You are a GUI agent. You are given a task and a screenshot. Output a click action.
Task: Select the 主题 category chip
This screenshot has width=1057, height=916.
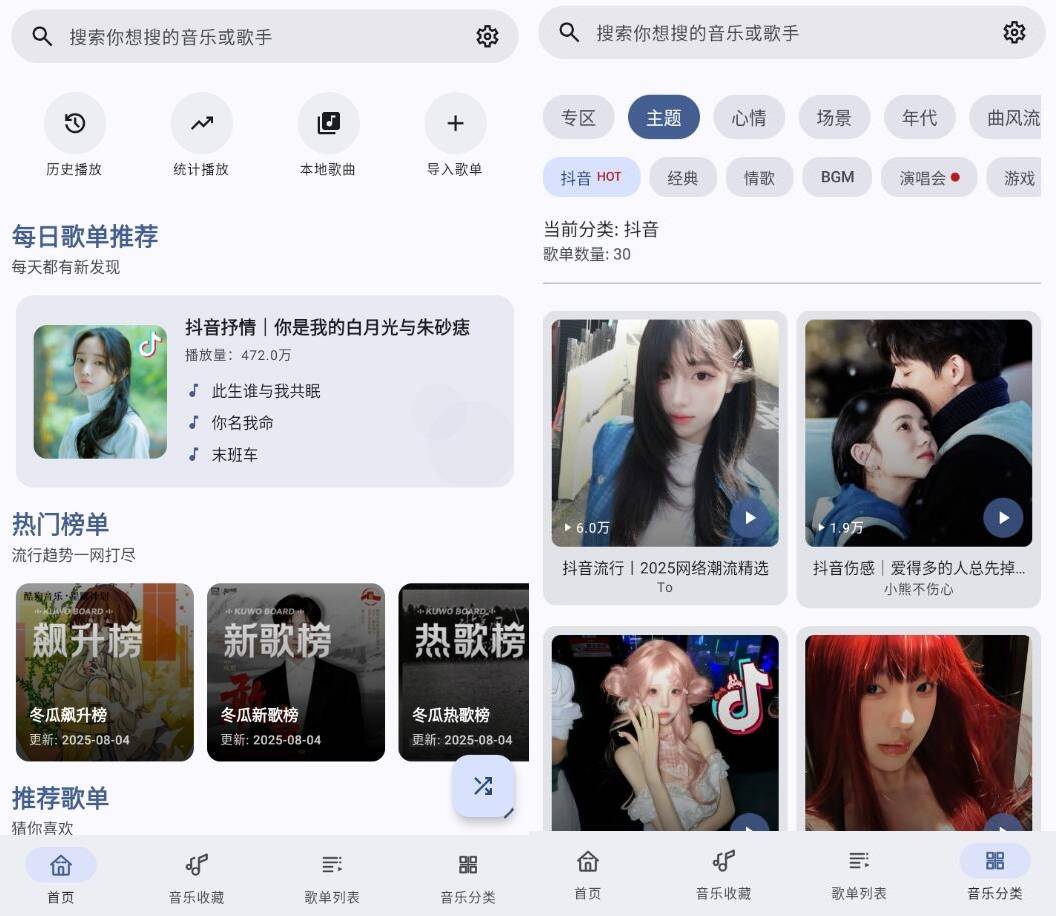663,116
